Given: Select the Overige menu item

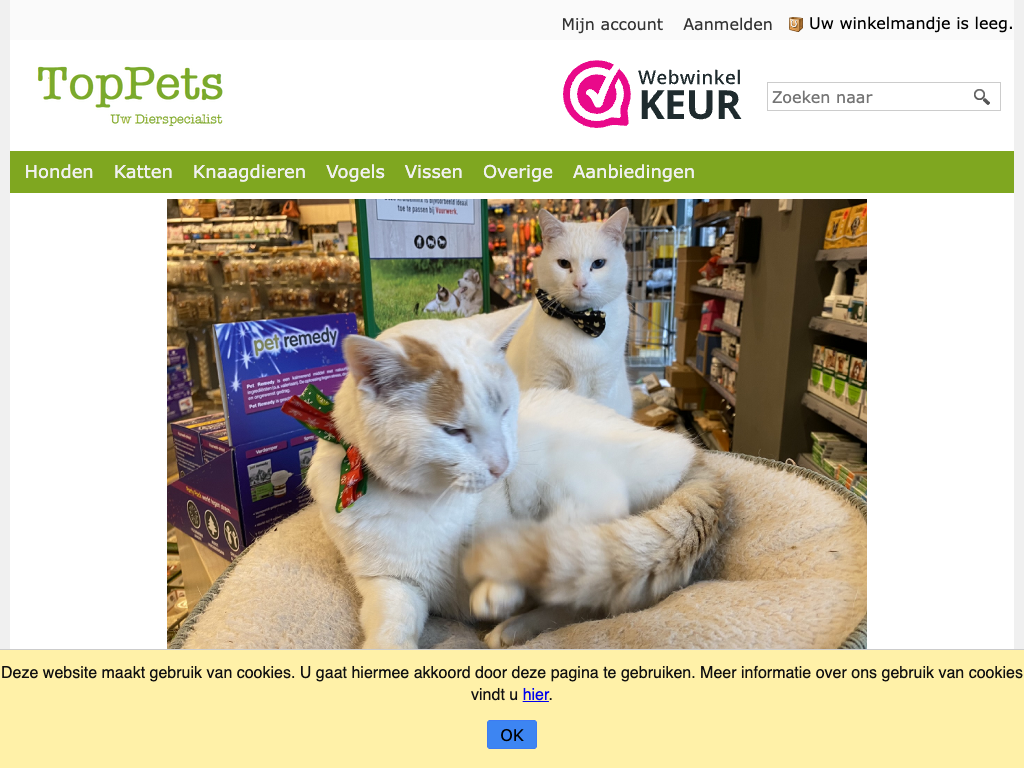Looking at the screenshot, I should (x=518, y=172).
